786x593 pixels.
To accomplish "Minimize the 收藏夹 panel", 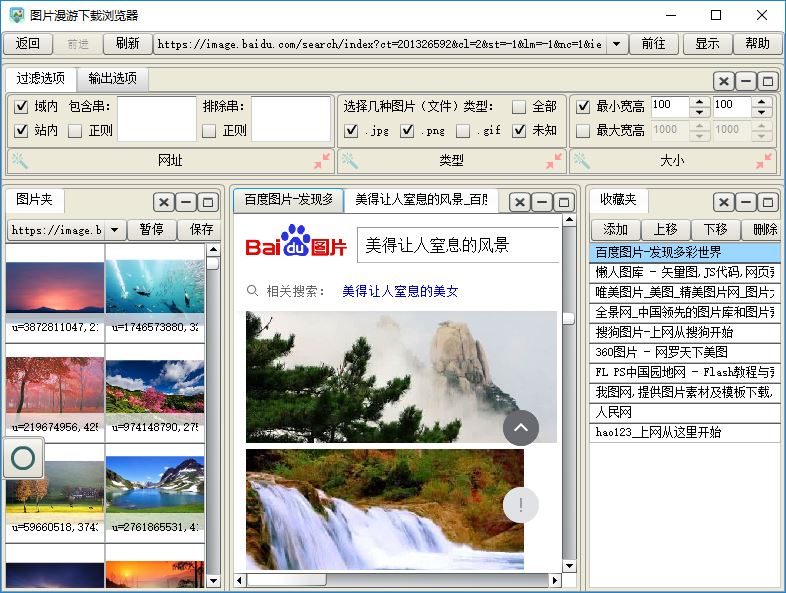I will tap(746, 203).
